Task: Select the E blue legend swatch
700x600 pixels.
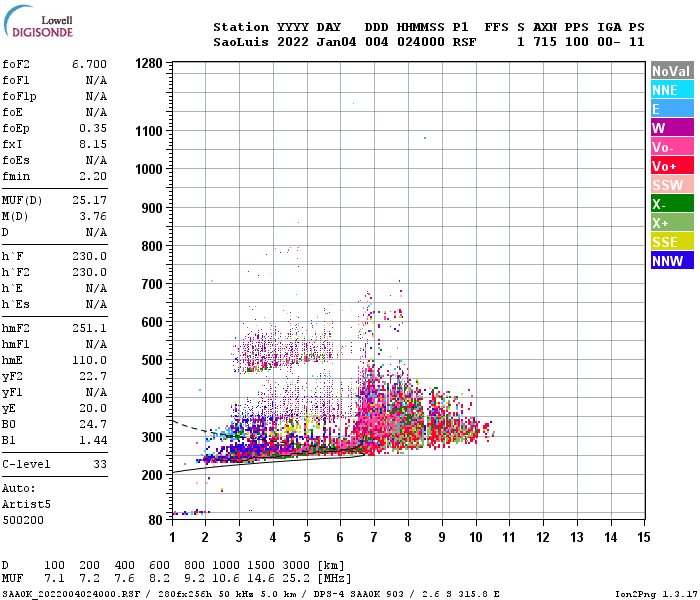Action: point(672,109)
